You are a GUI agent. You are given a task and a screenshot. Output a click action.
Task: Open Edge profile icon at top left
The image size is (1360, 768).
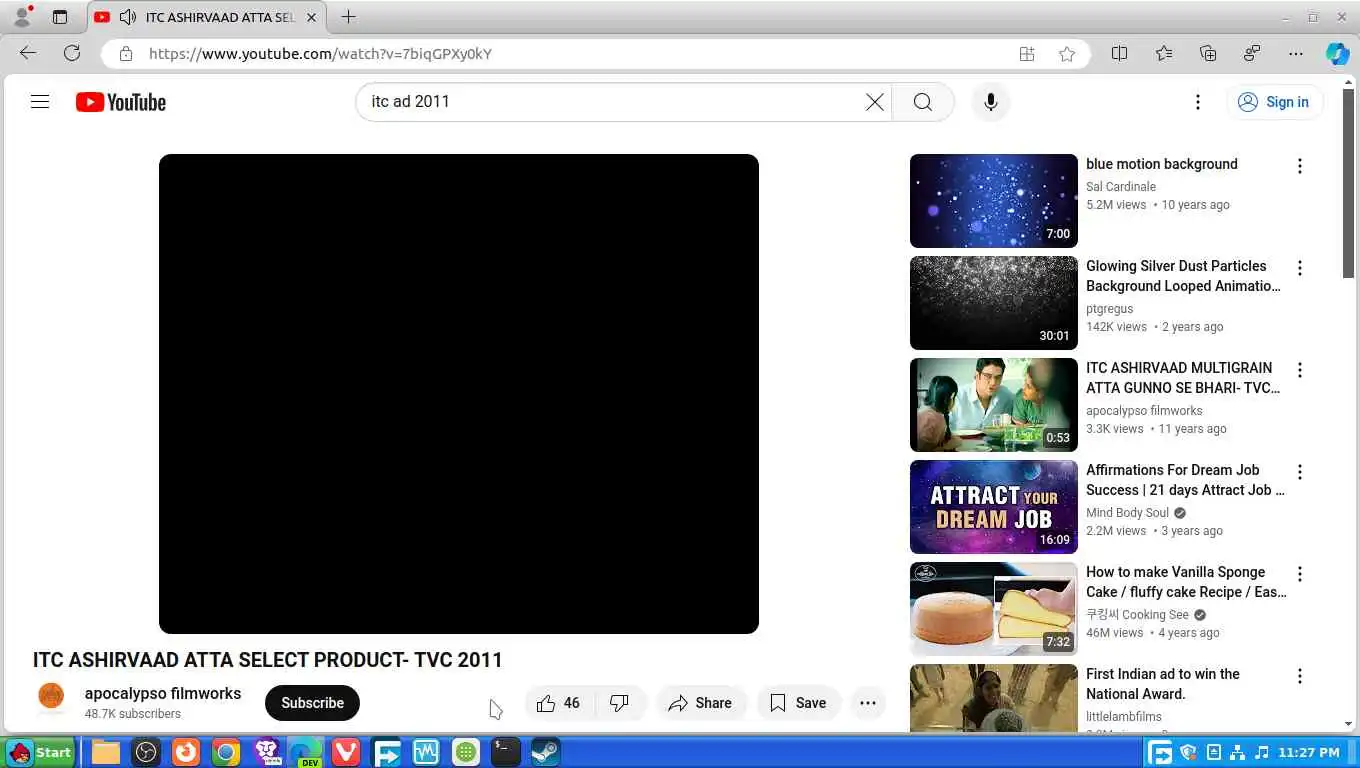(x=22, y=17)
